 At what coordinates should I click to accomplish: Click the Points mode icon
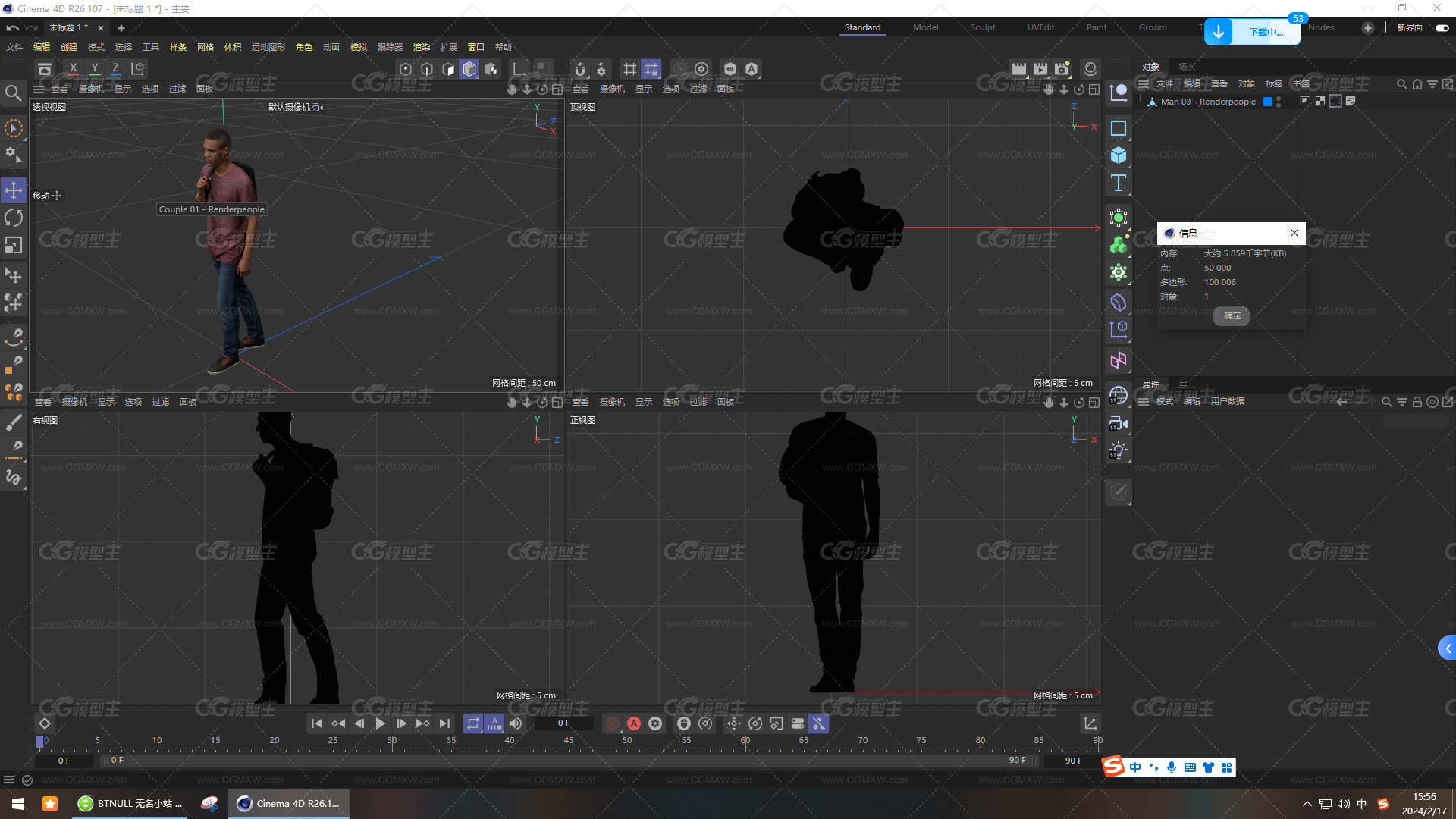click(x=406, y=69)
